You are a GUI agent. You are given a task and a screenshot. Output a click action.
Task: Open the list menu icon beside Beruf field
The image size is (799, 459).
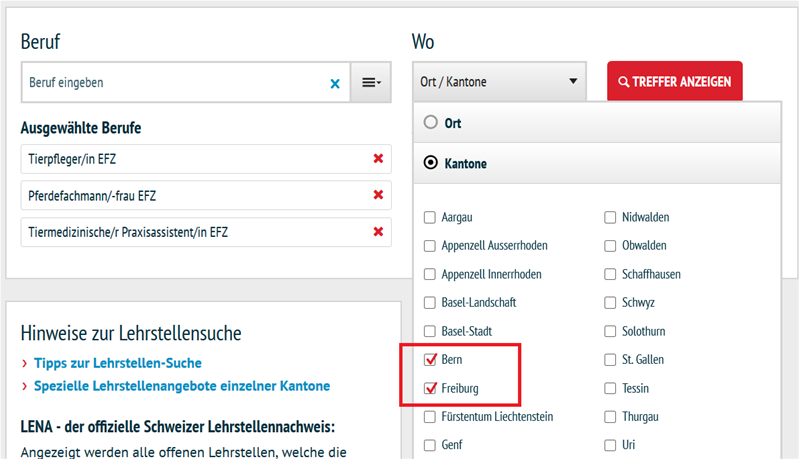tap(371, 83)
